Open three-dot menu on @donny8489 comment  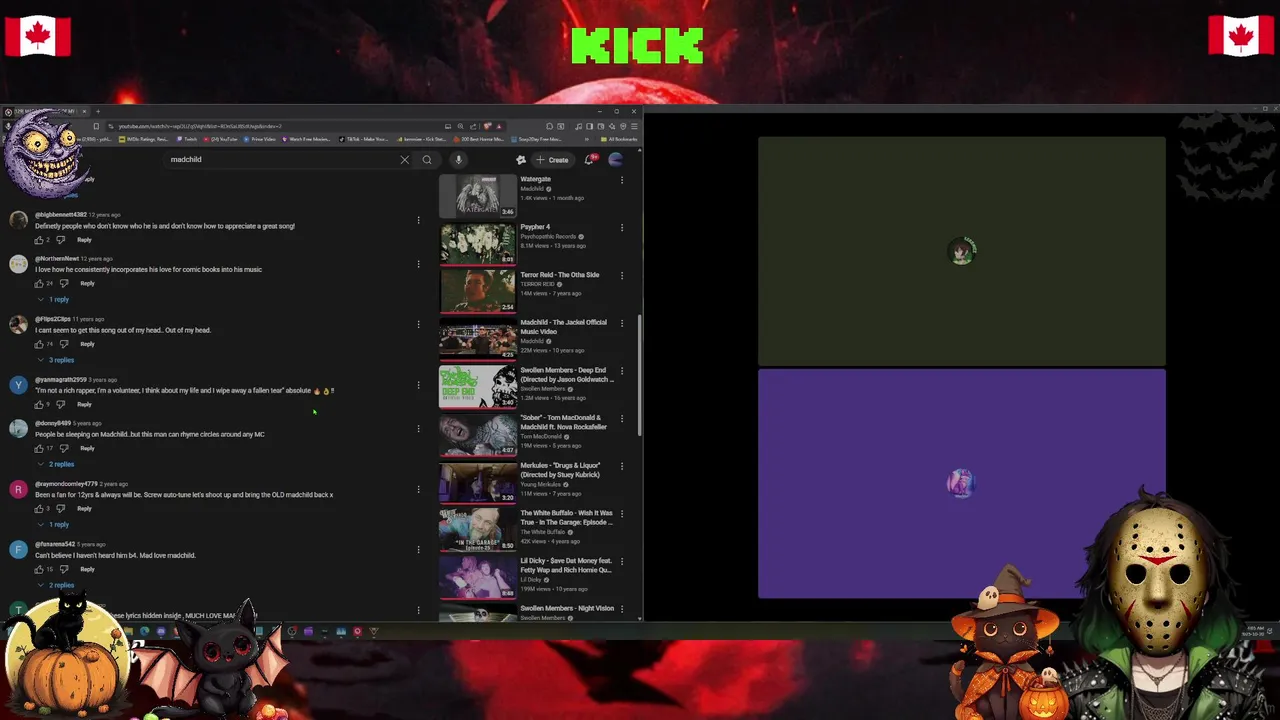(x=418, y=429)
